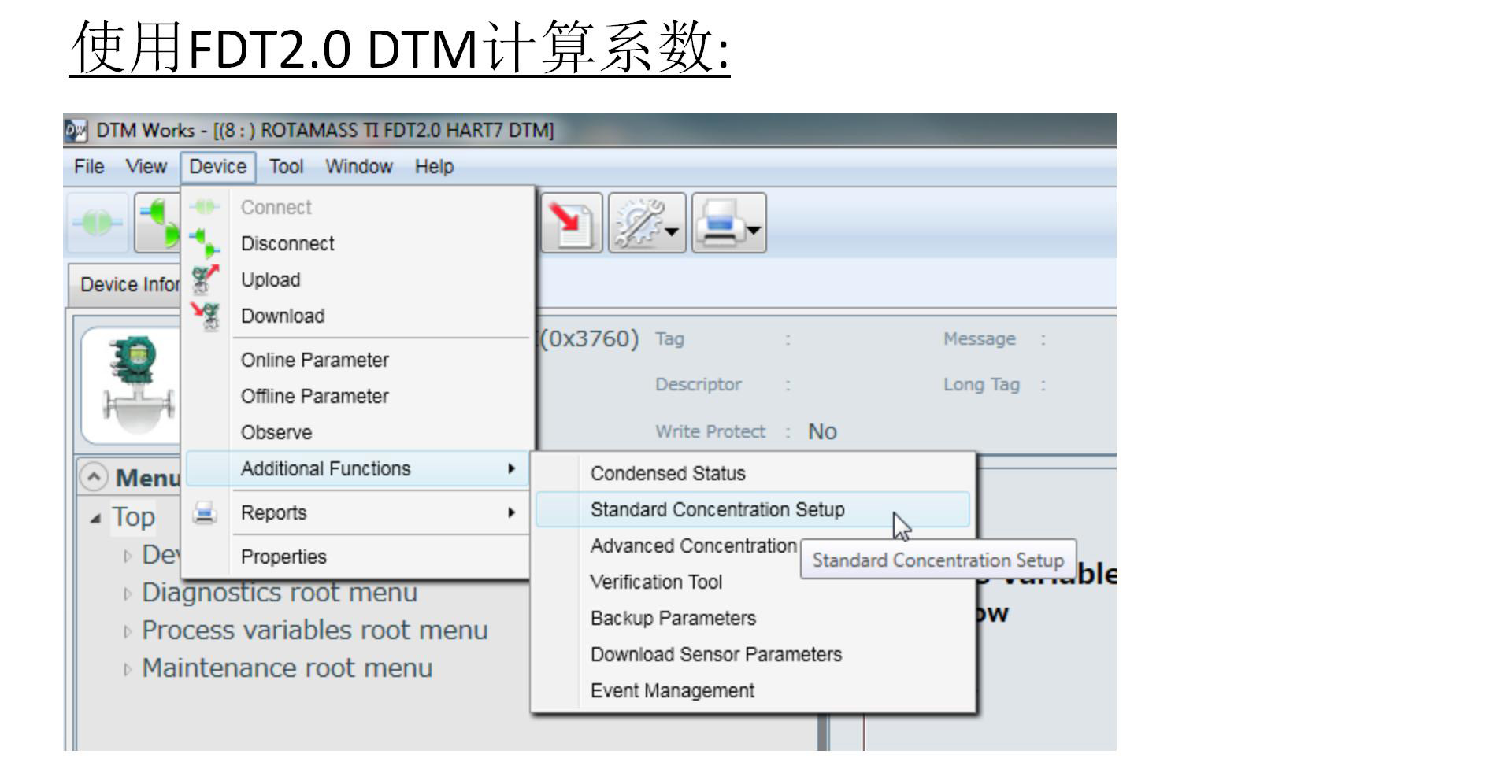This screenshot has width=1512, height=784.
Task: Select Maintenance root menu
Action: 287,668
